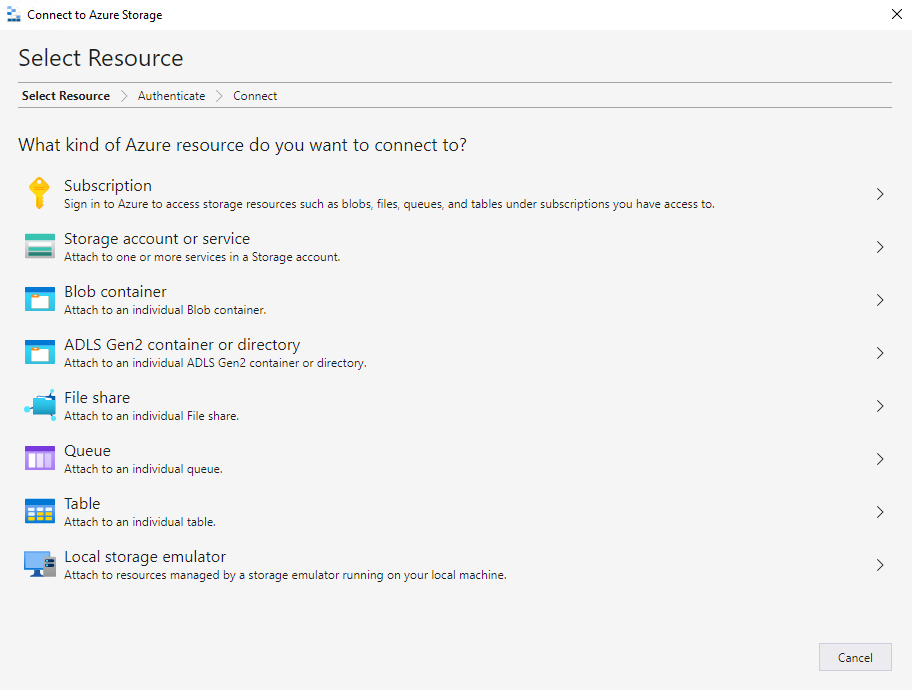Click the Local storage emulator icon

pos(40,564)
